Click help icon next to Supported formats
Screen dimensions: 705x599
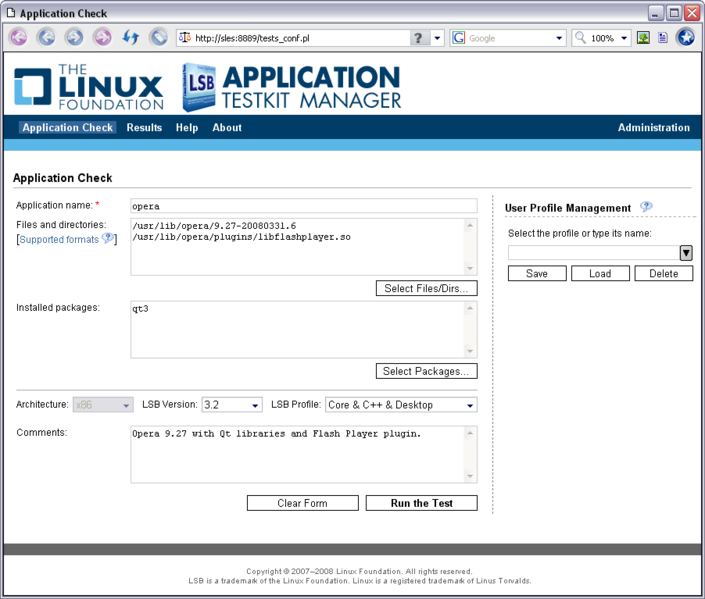[107, 238]
